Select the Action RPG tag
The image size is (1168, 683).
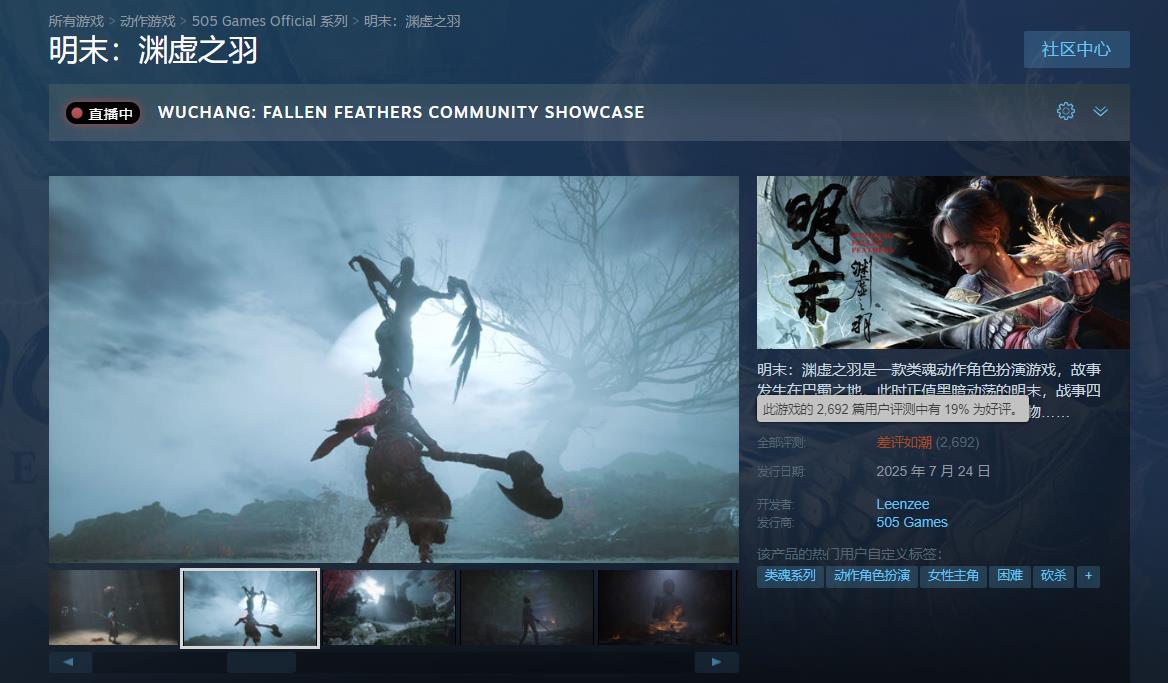871,576
